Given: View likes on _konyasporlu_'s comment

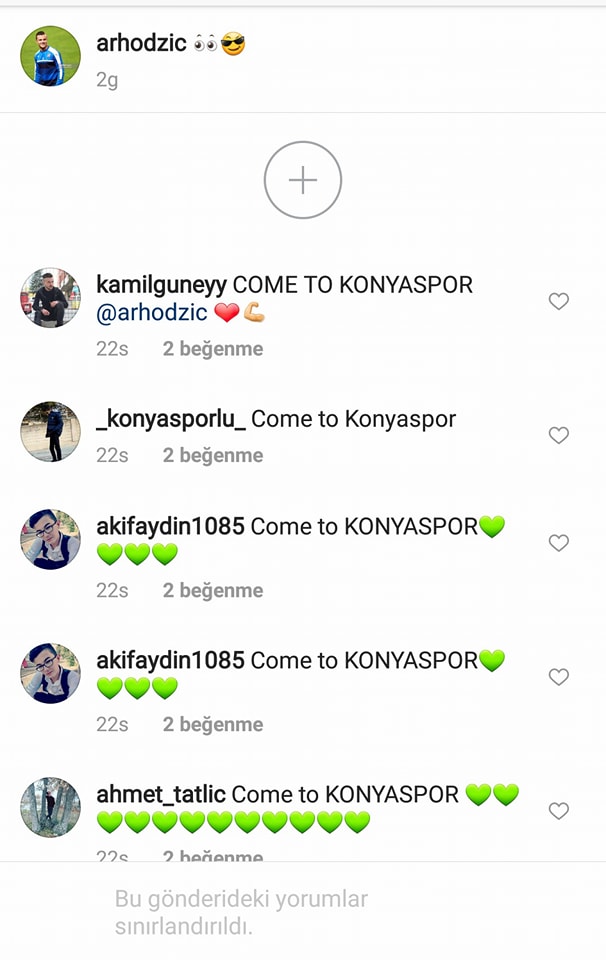Looking at the screenshot, I should pyautogui.click(x=213, y=455).
